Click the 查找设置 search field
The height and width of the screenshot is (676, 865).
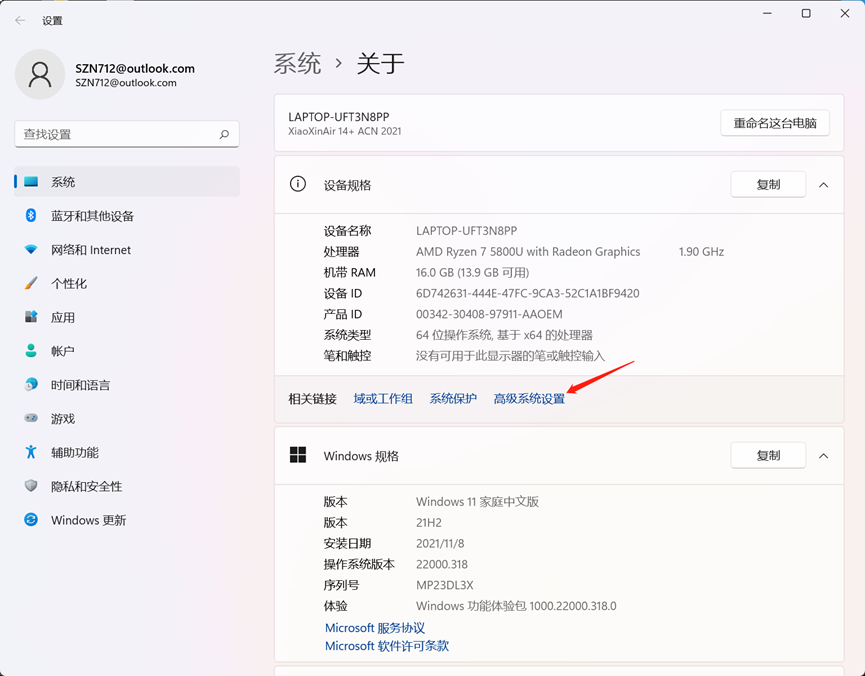pyautogui.click(x=127, y=134)
